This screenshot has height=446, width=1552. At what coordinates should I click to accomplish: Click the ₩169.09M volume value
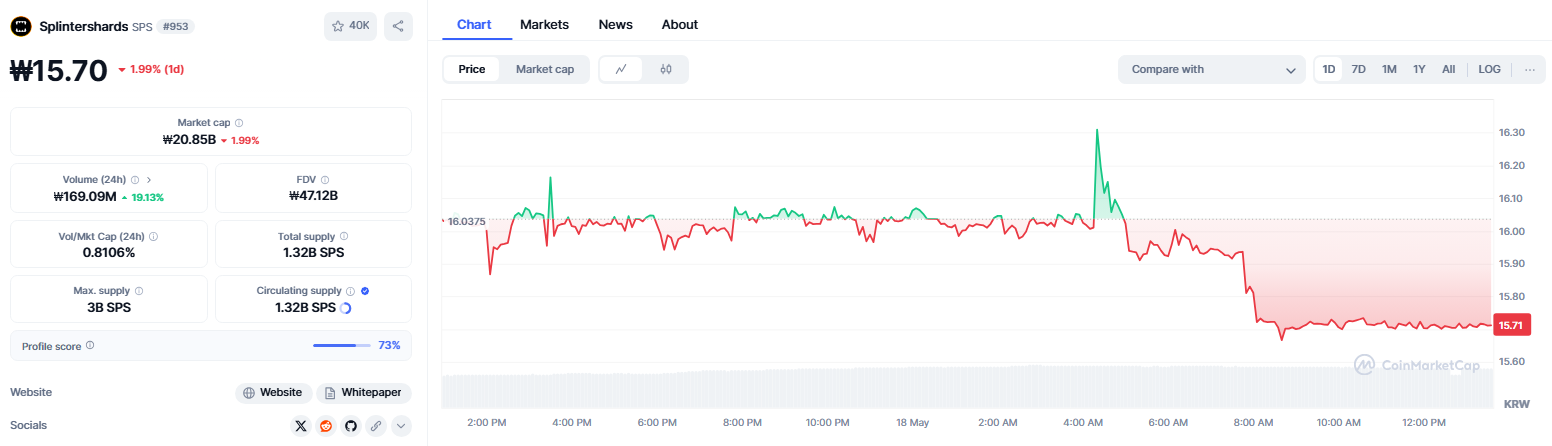coord(85,197)
